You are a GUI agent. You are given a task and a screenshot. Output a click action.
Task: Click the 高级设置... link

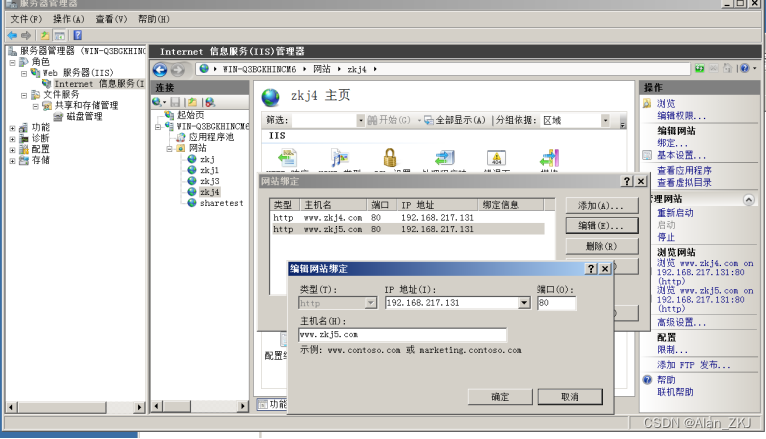681,322
